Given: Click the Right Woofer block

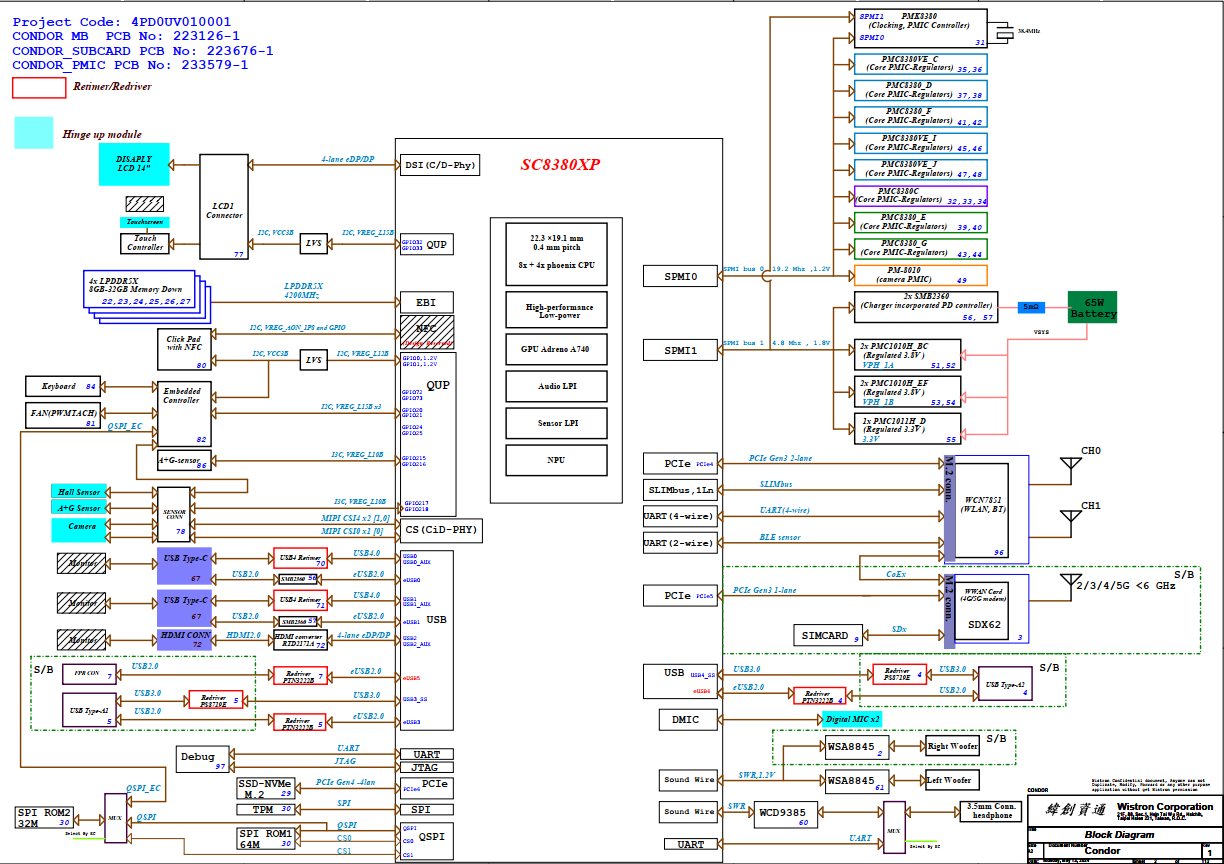Looking at the screenshot, I should (952, 746).
